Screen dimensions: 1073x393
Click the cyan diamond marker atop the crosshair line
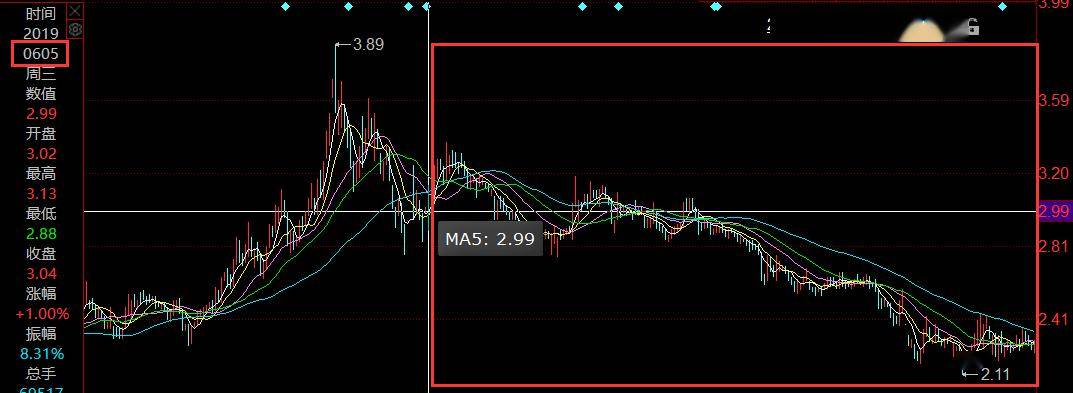tap(426, 7)
